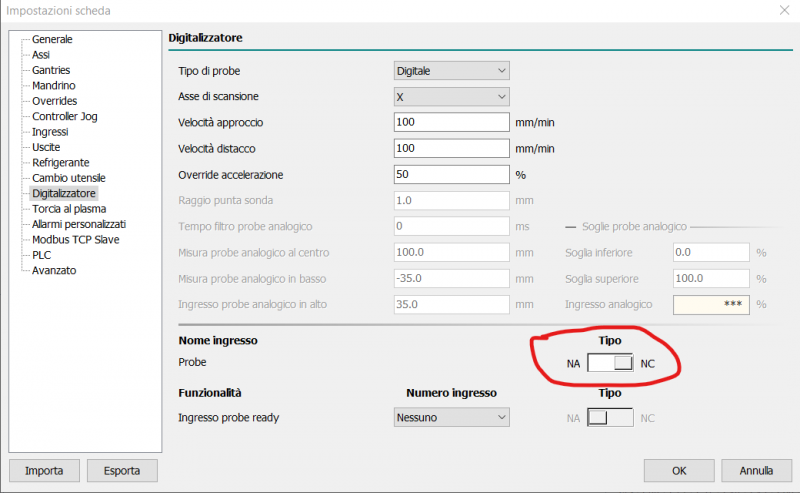This screenshot has width=800, height=493.
Task: Open the Ingresso probe ready Nessuno dropdown
Action: [452, 417]
